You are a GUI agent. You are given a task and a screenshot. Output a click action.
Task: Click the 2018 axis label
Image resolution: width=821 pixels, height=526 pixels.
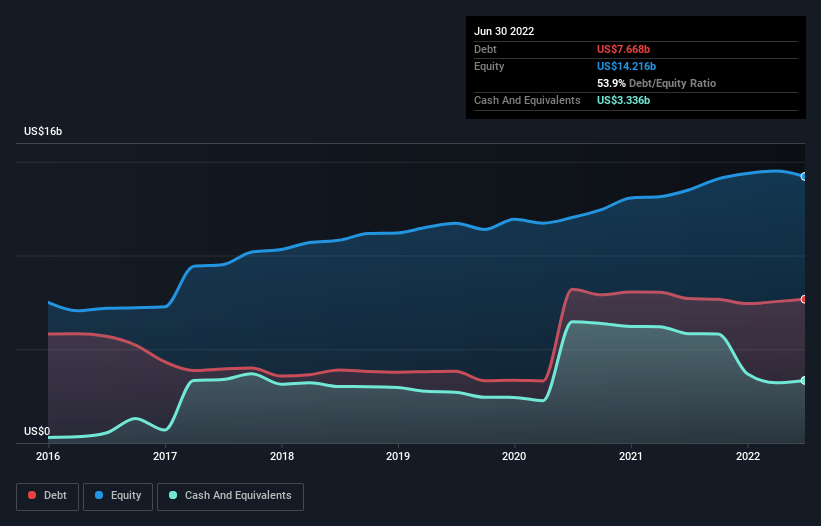[x=282, y=456]
